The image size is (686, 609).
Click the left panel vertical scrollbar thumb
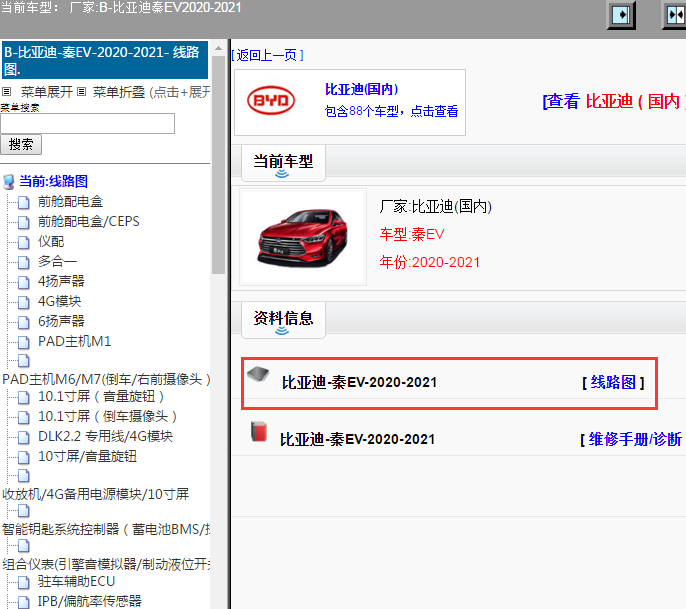pos(218,165)
